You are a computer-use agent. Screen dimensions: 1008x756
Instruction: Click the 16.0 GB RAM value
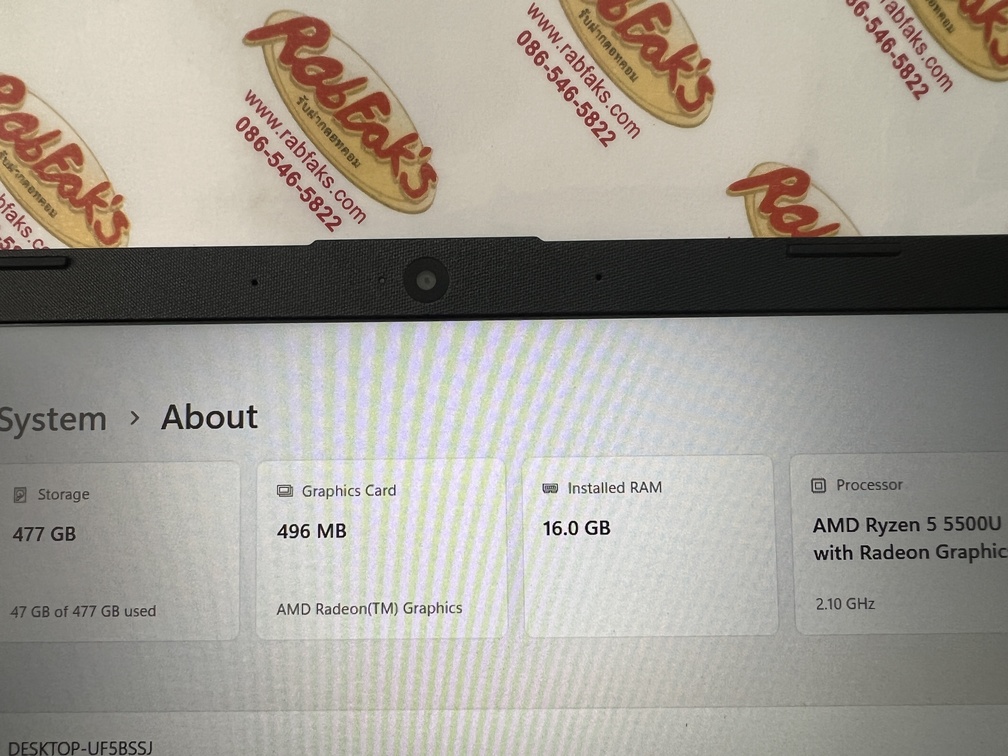click(x=577, y=528)
